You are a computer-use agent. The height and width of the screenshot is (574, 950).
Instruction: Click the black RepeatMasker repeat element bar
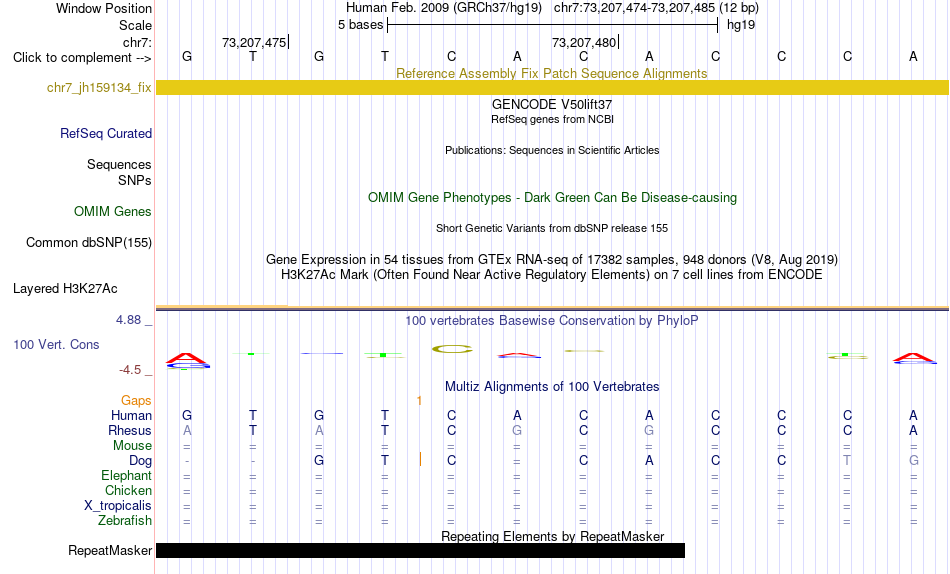click(x=420, y=550)
